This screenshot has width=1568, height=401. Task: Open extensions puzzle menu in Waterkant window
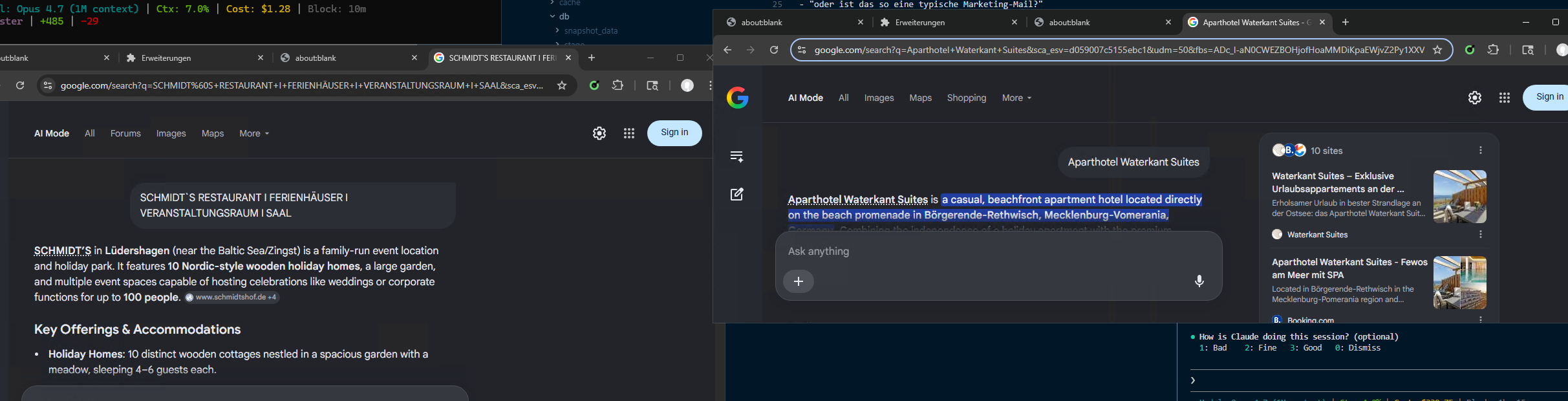tap(1493, 50)
